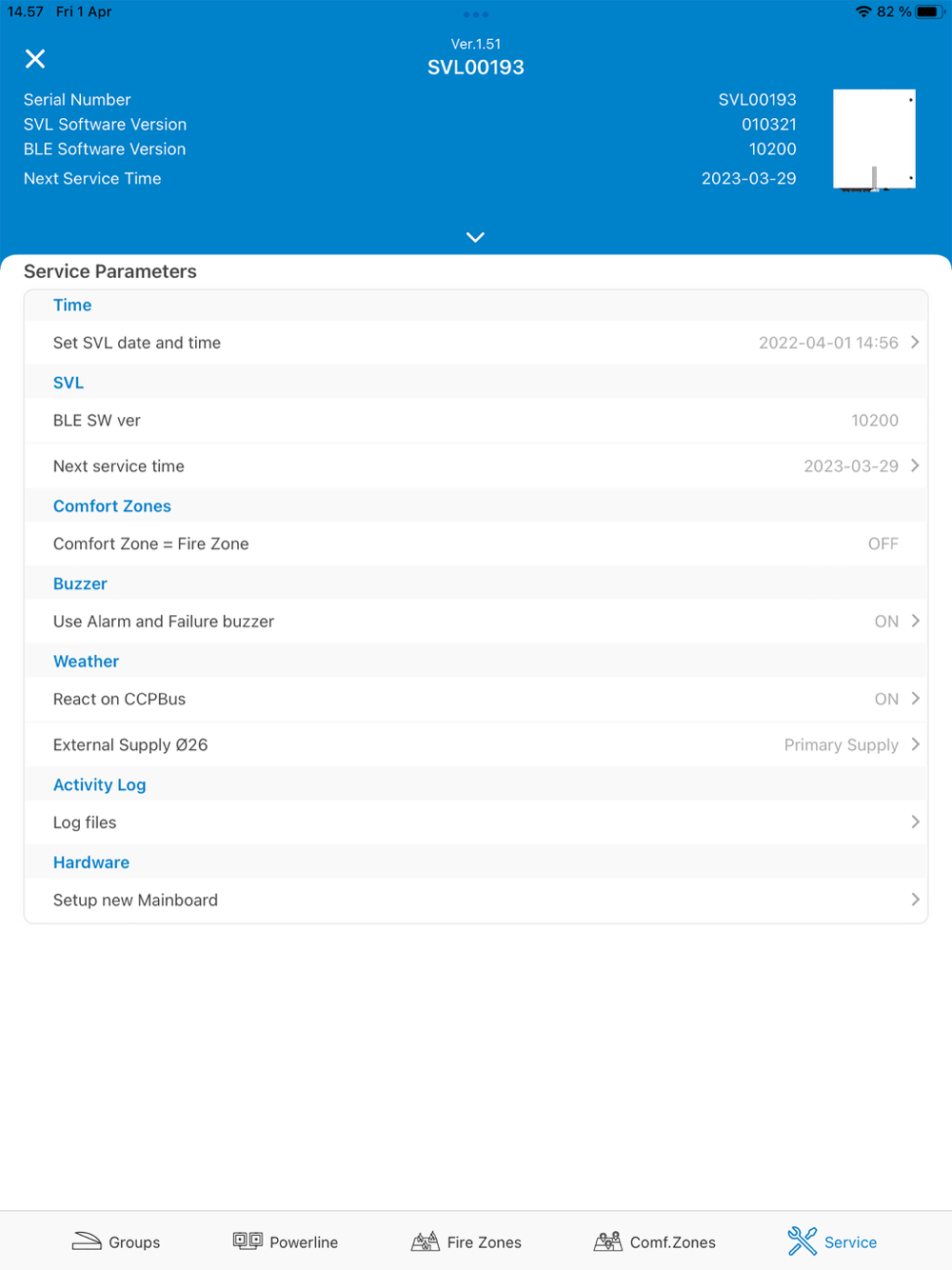
Task: Tap chevron on Setup new Mainboard row
Action: pos(915,900)
